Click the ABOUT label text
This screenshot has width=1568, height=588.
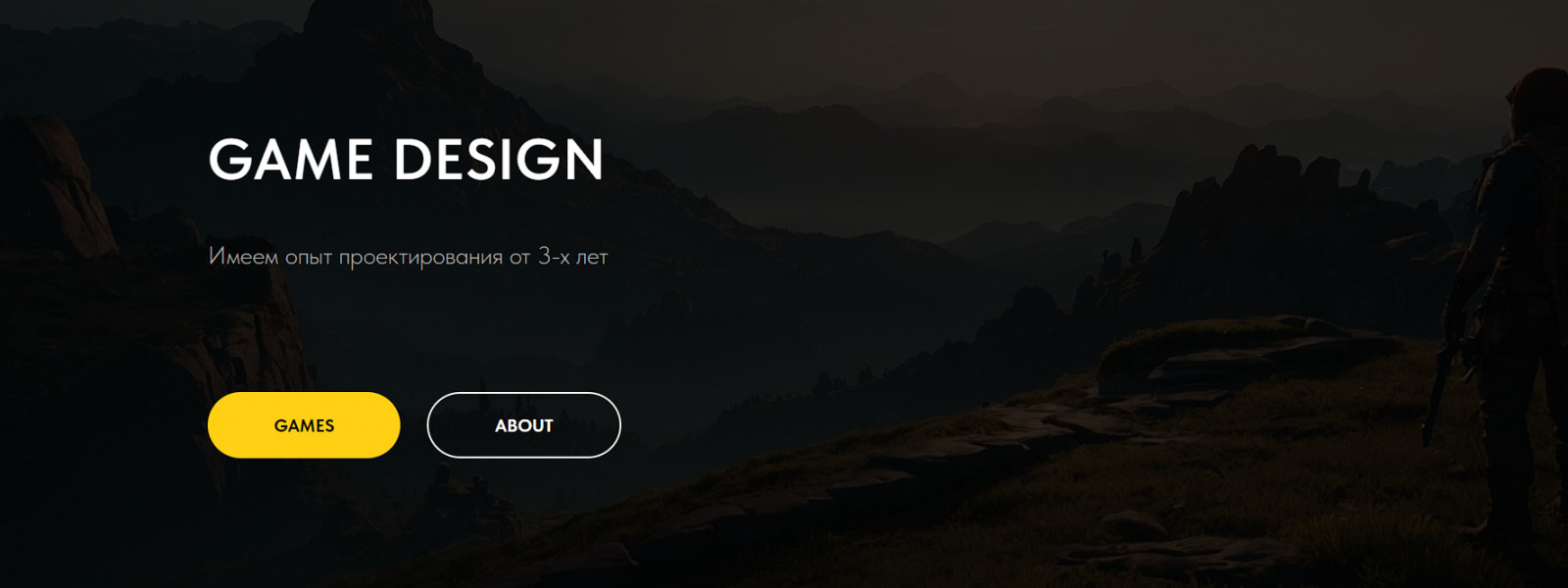click(x=524, y=425)
